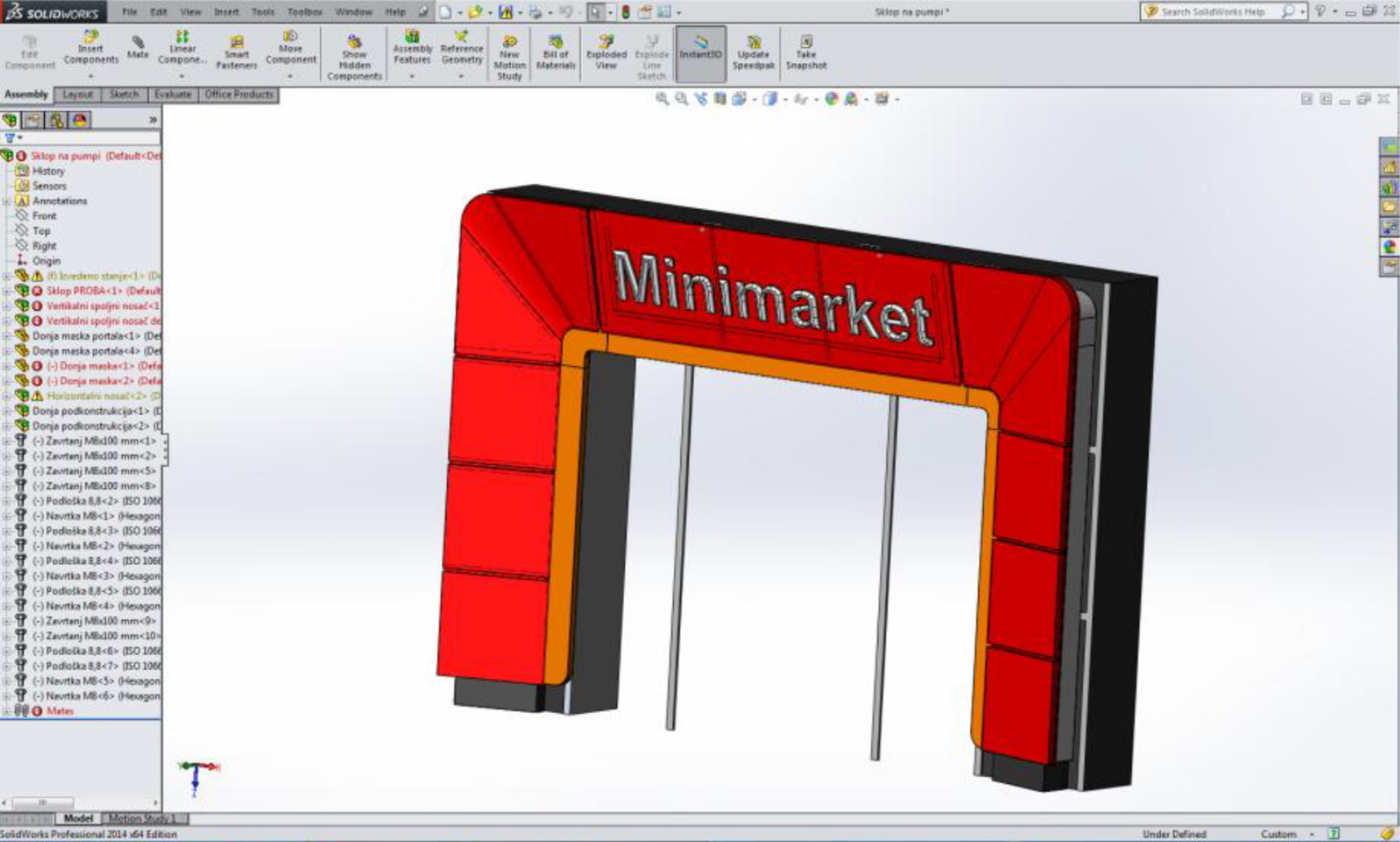Start a New Motion Study
This screenshot has width=1400, height=842.
coord(509,56)
